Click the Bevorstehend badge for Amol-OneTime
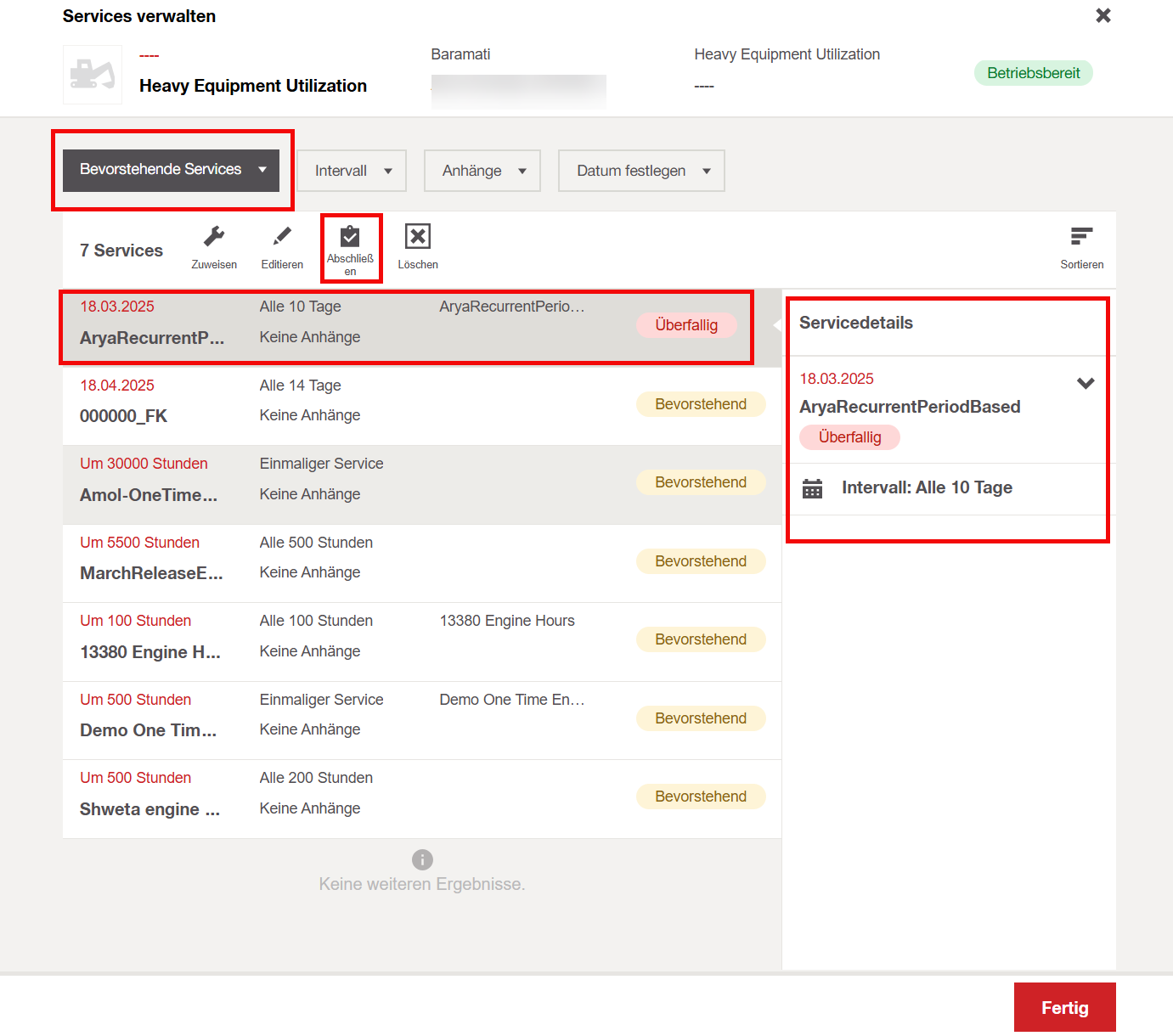 tap(701, 482)
